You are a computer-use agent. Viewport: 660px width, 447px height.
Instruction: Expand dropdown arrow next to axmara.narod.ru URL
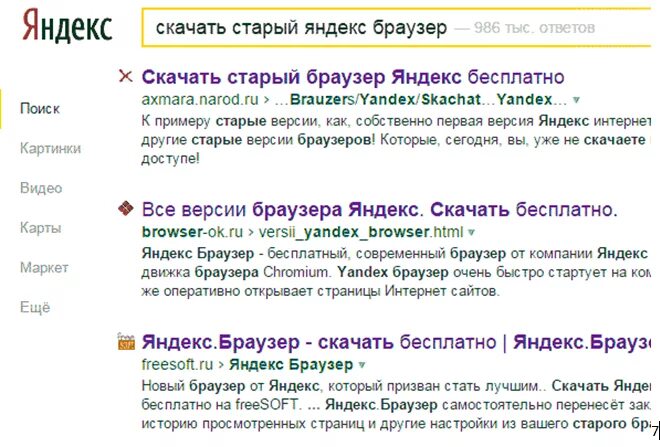click(576, 100)
